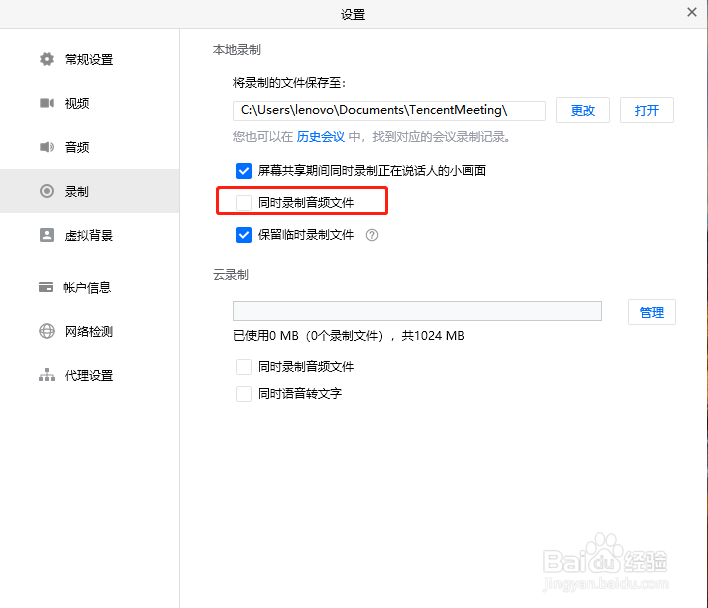Click the 将录制的文件保存至 label
This screenshot has height=608, width=708.
point(289,83)
